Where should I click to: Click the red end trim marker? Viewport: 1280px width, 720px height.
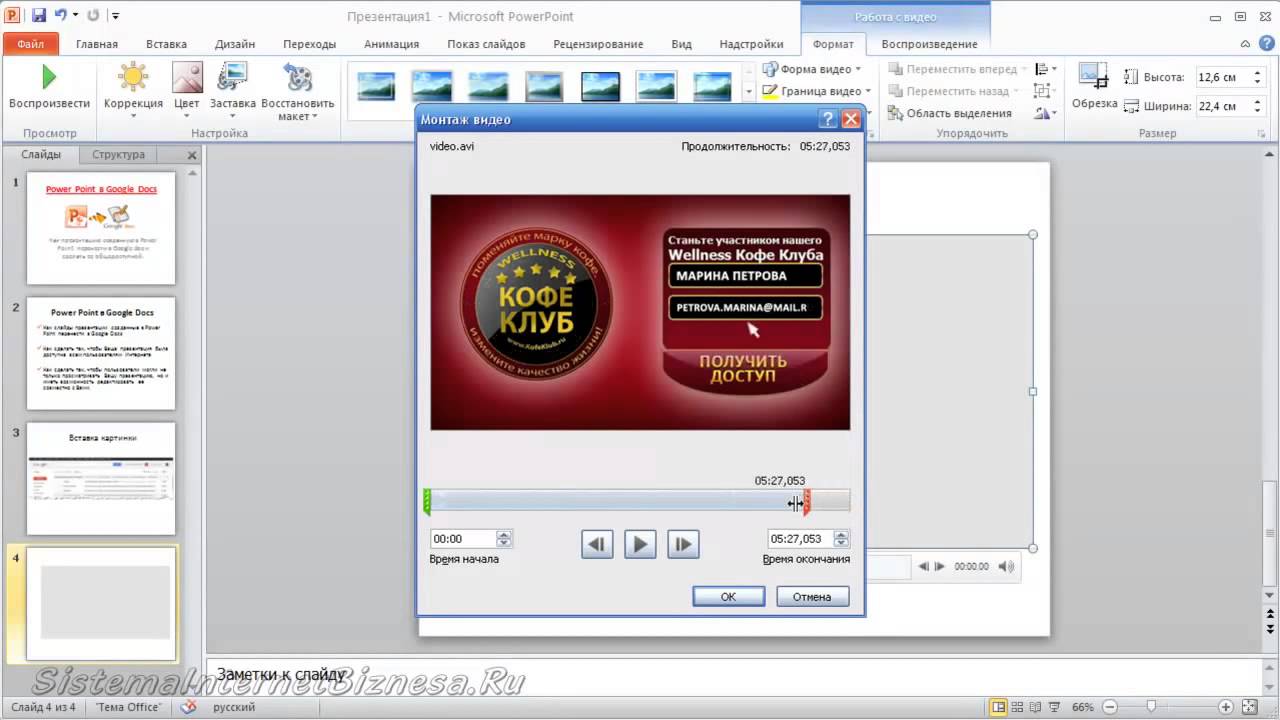tap(807, 501)
